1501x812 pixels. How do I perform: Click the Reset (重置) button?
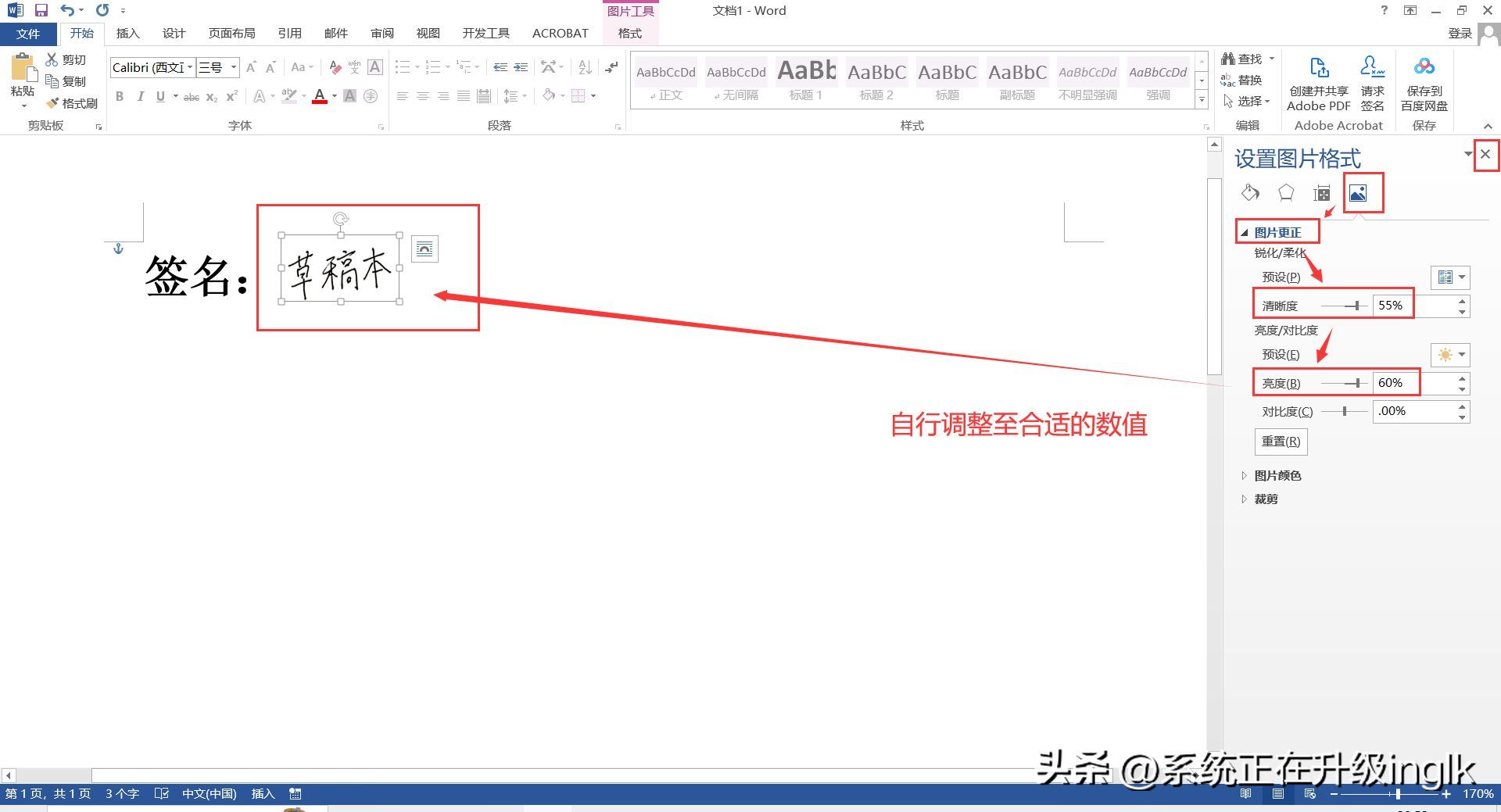click(1281, 442)
